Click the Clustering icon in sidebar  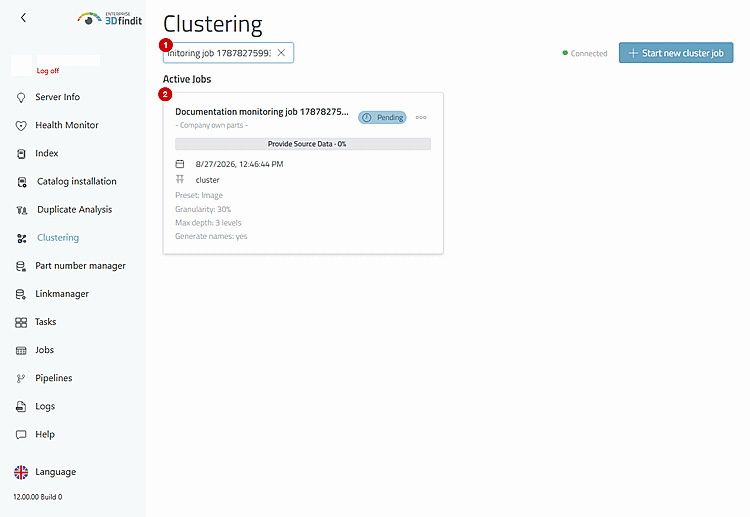pyautogui.click(x=22, y=239)
